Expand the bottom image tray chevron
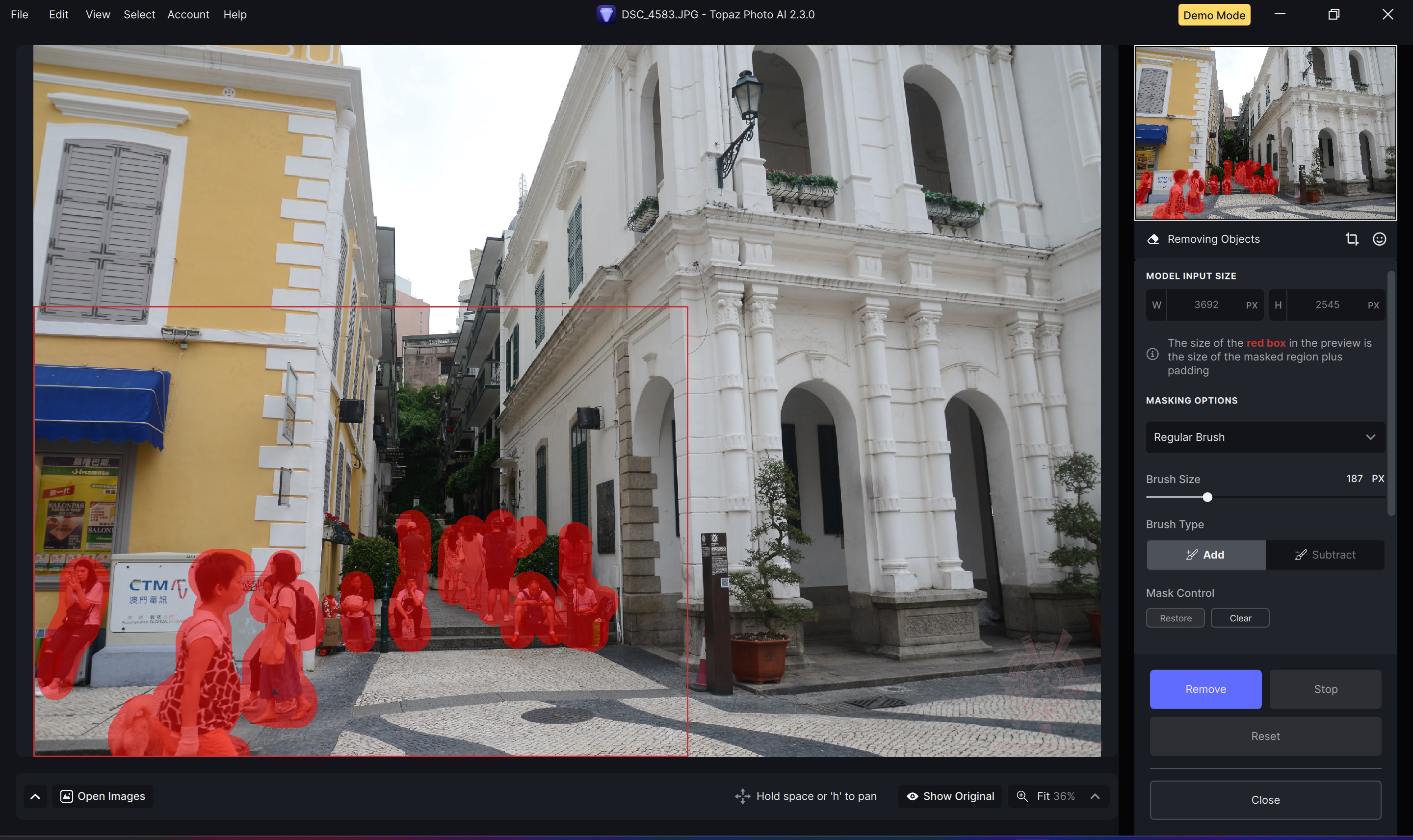 coord(35,796)
